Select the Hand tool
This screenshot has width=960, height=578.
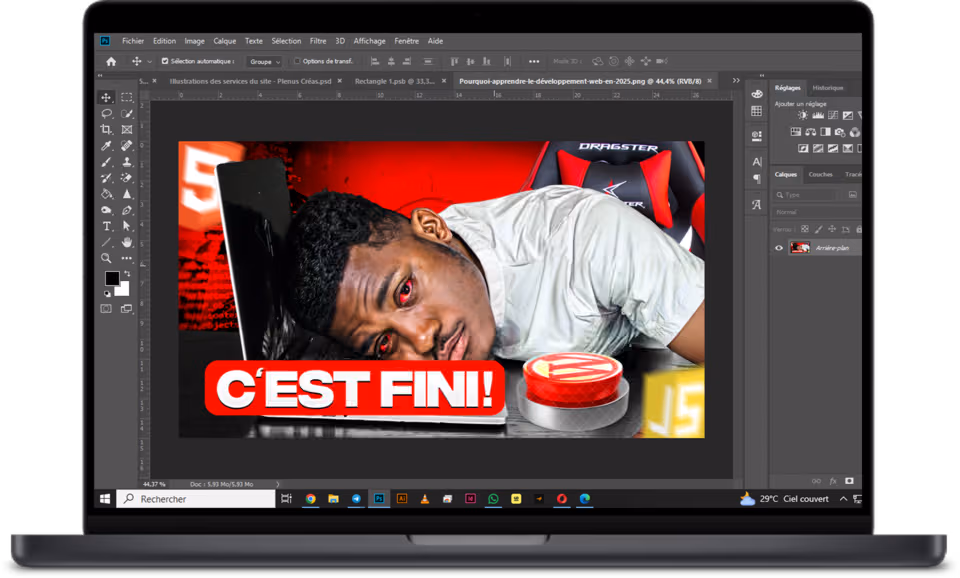point(127,242)
